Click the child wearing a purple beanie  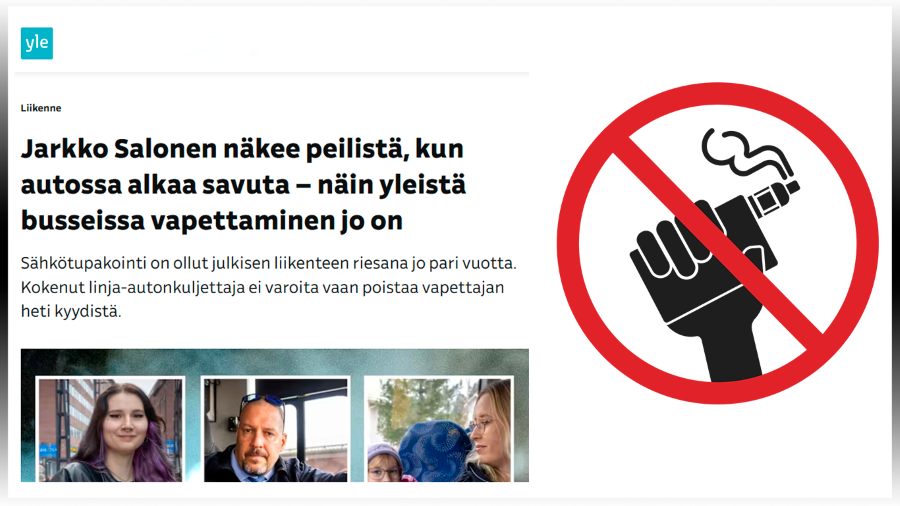tap(383, 464)
